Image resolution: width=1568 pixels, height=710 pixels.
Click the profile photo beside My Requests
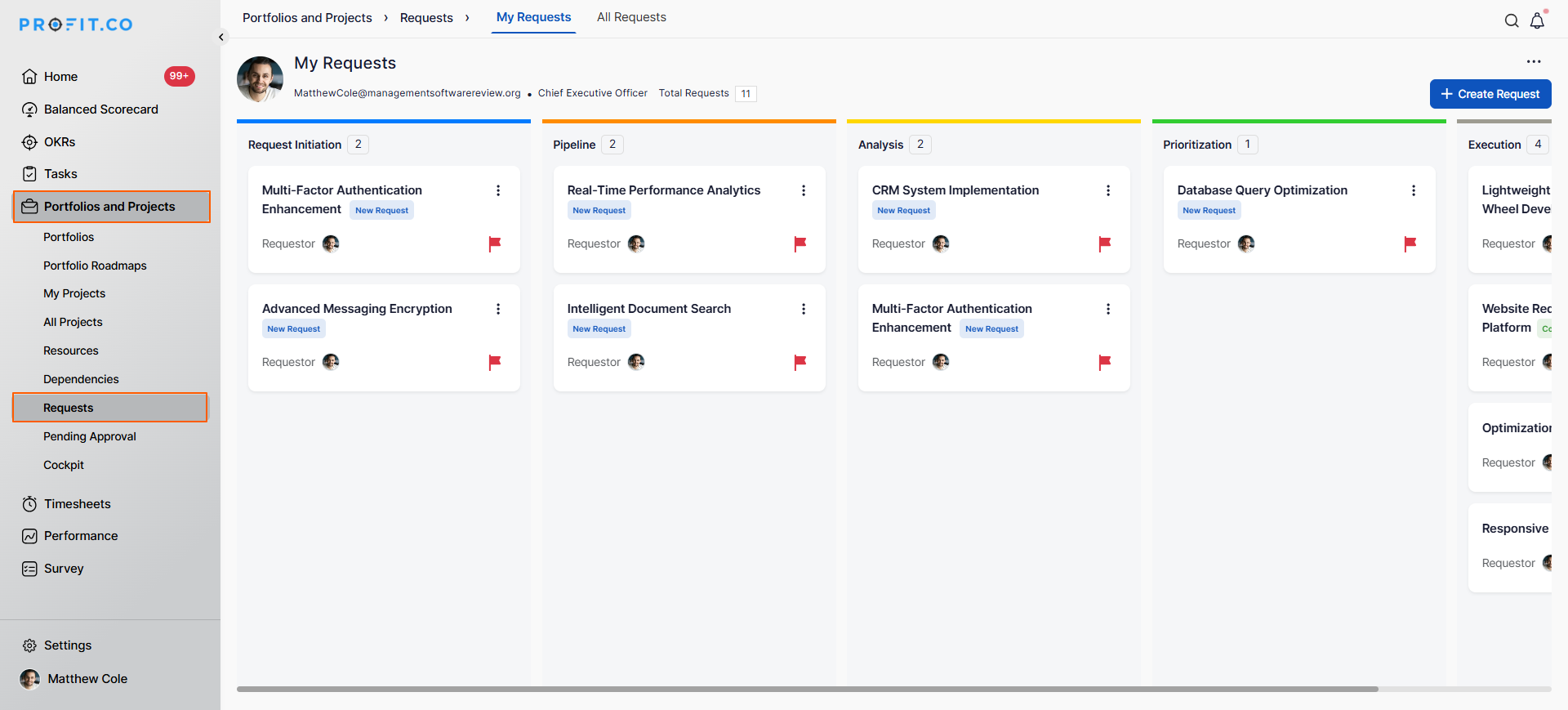[x=260, y=79]
